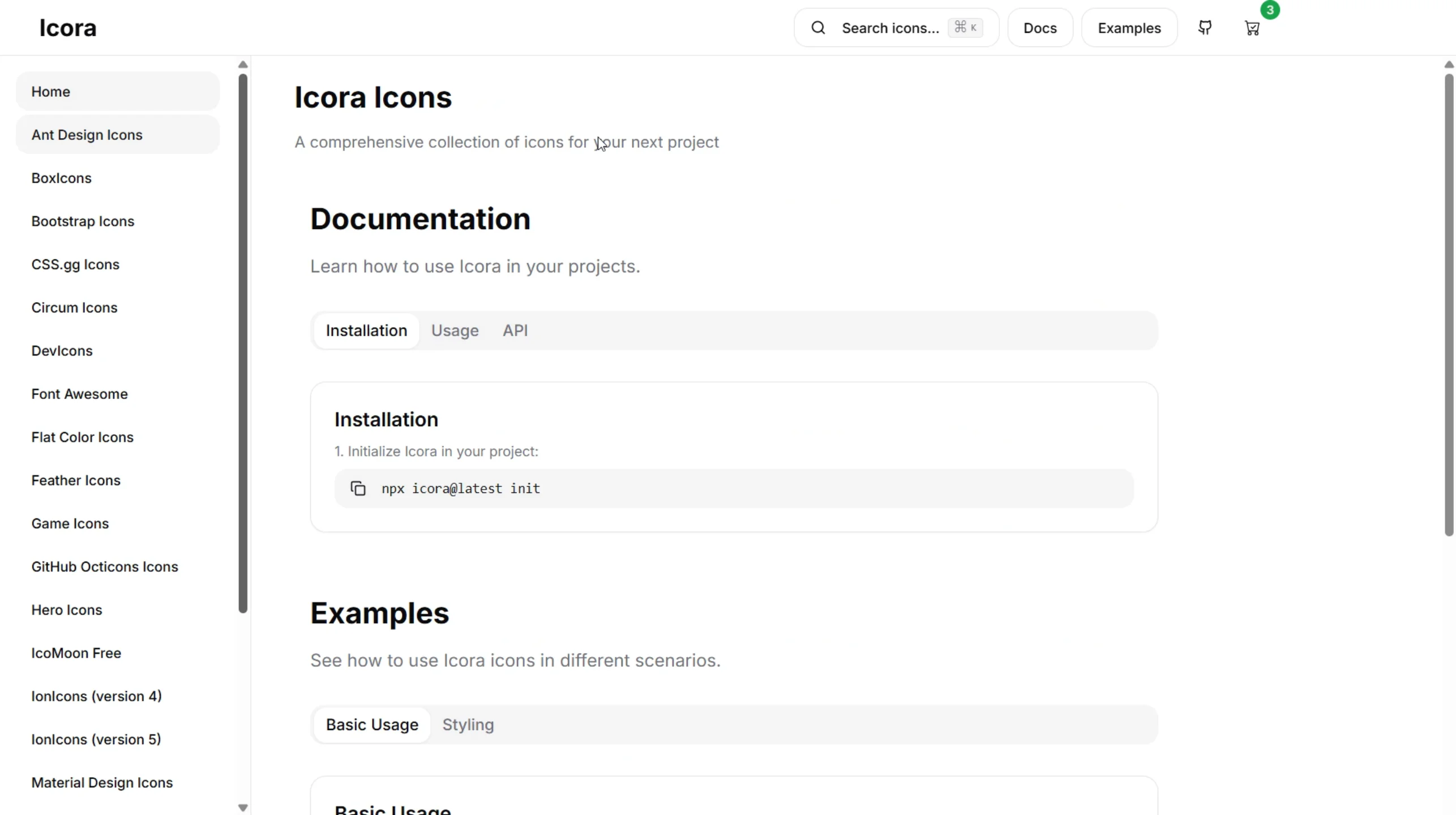
Task: Open the shopping cart with 3 items
Action: 1252,28
